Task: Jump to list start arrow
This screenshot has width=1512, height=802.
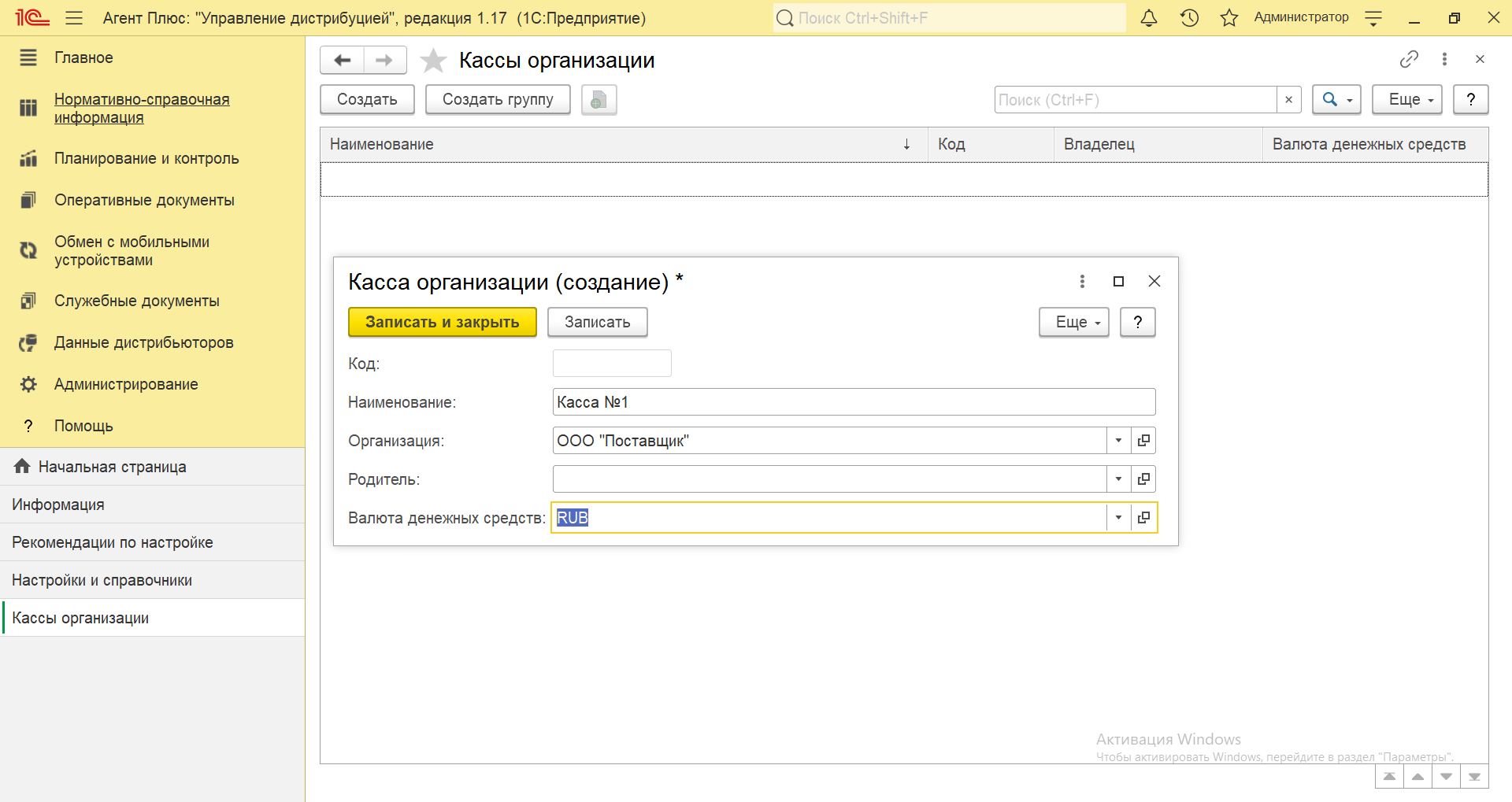Action: pyautogui.click(x=1389, y=777)
